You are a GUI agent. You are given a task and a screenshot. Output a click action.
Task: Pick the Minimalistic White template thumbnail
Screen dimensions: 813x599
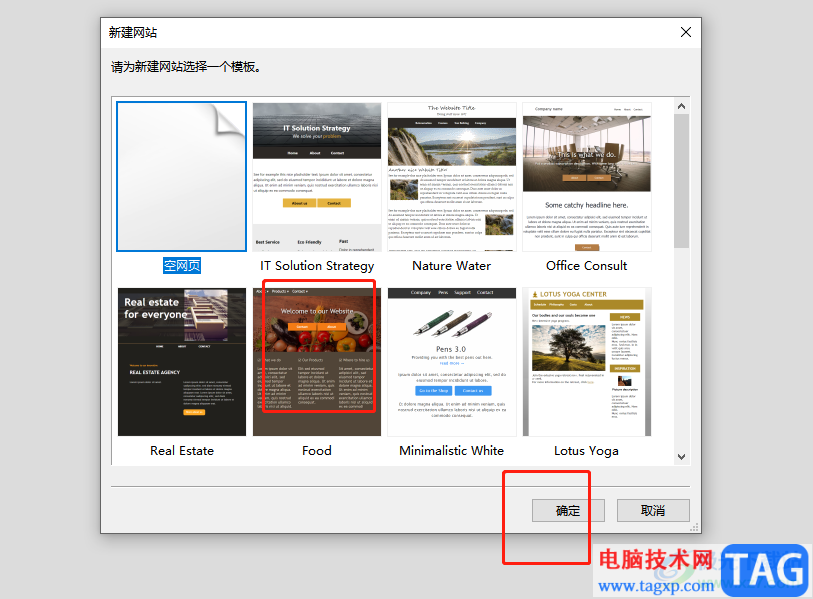pyautogui.click(x=452, y=362)
